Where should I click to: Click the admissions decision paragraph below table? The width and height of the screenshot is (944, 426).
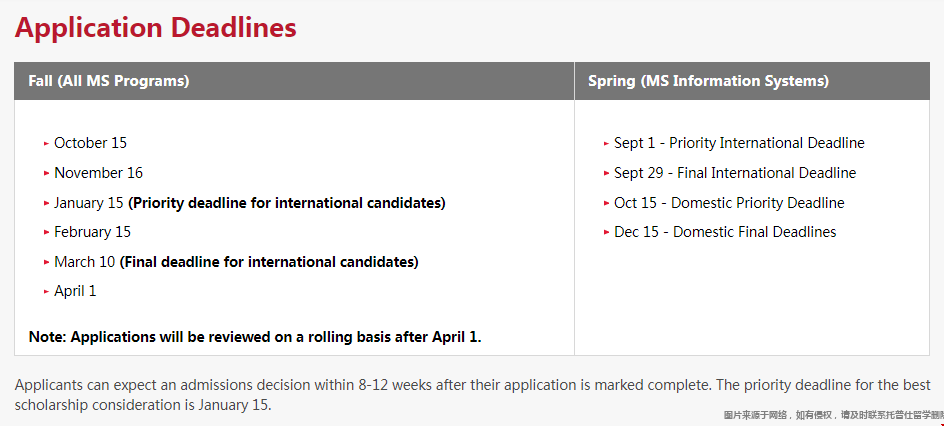(473, 395)
